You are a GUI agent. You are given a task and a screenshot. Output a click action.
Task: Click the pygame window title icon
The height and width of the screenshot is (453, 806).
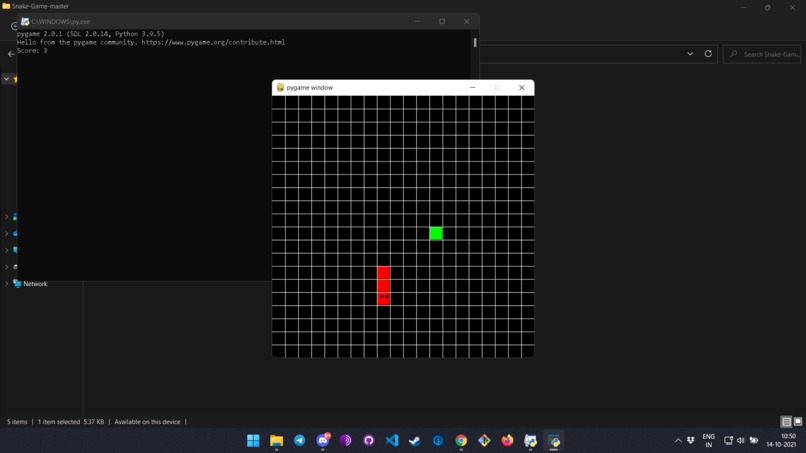(x=280, y=87)
